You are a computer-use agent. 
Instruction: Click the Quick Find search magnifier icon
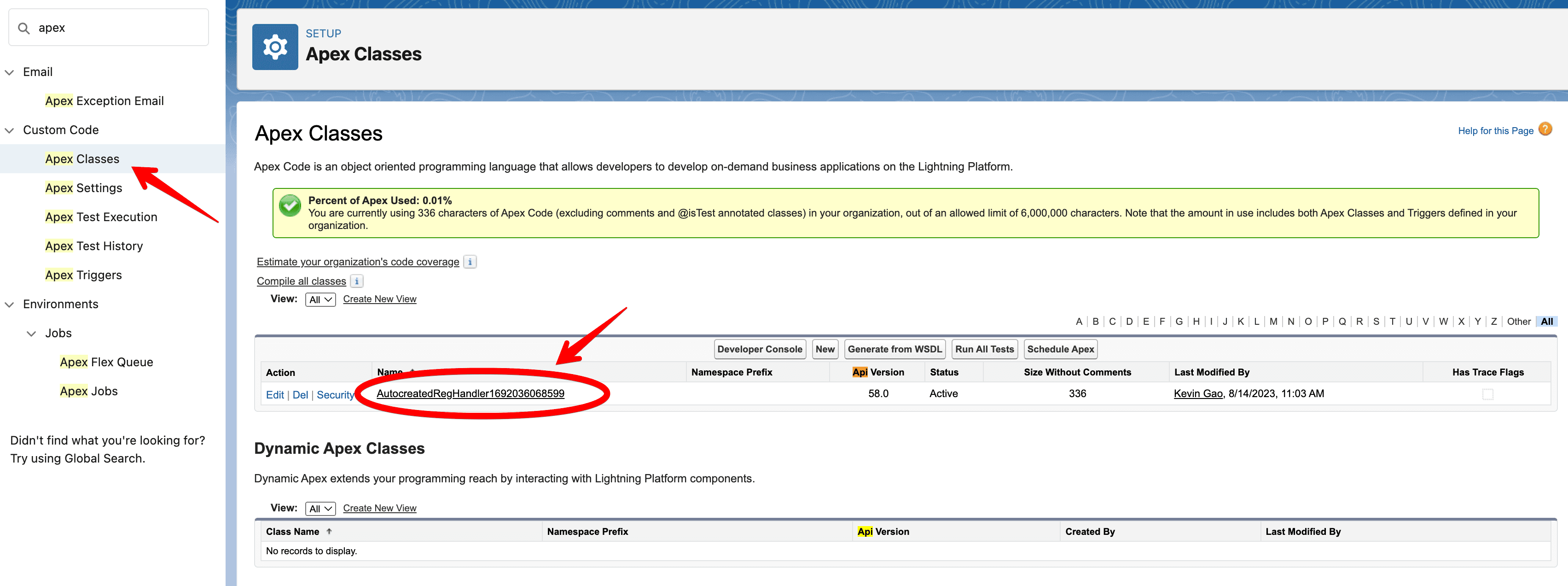tap(24, 28)
